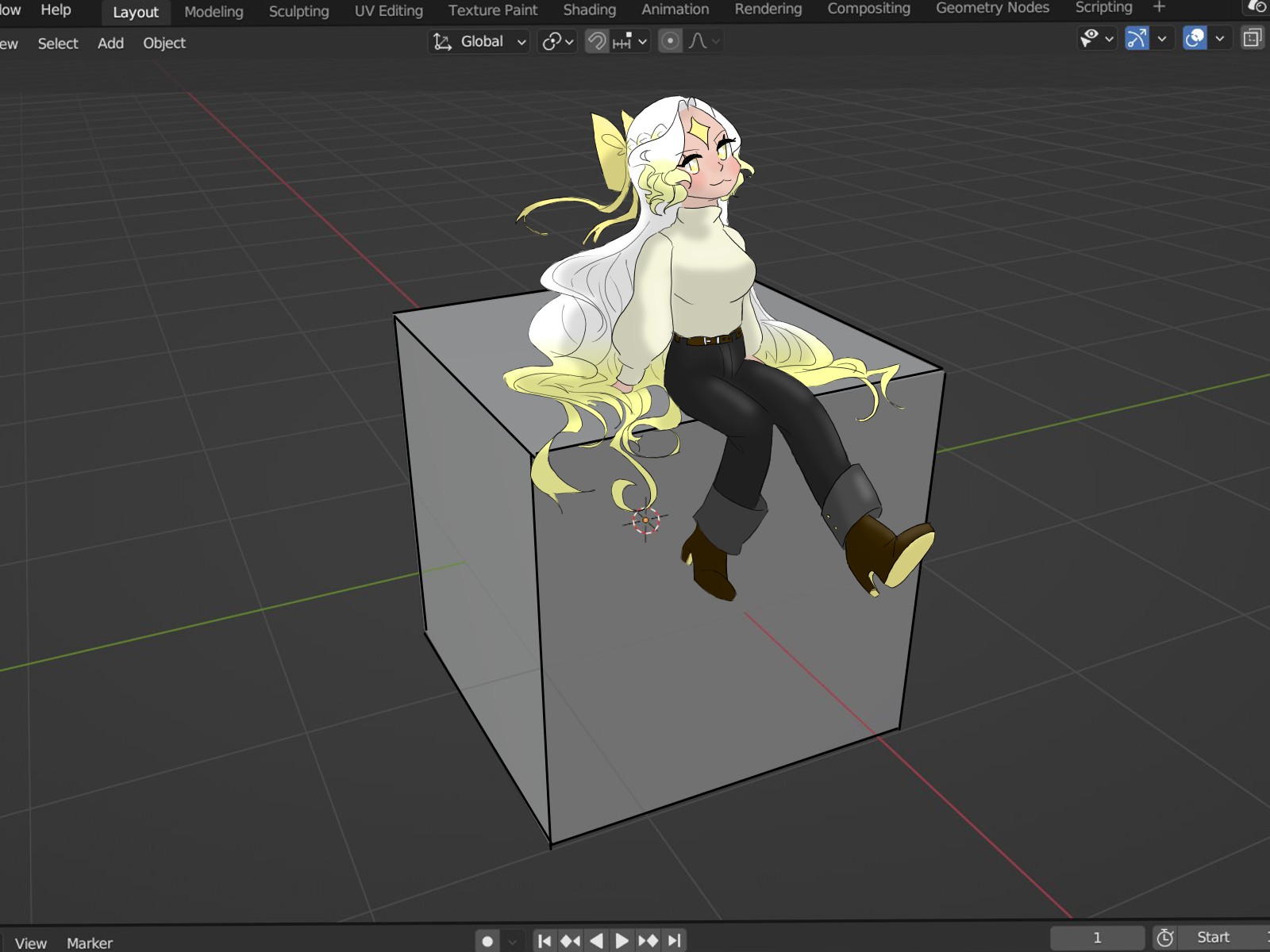The height and width of the screenshot is (952, 1270).
Task: Click the scene icon at top right
Action: coord(1258,6)
